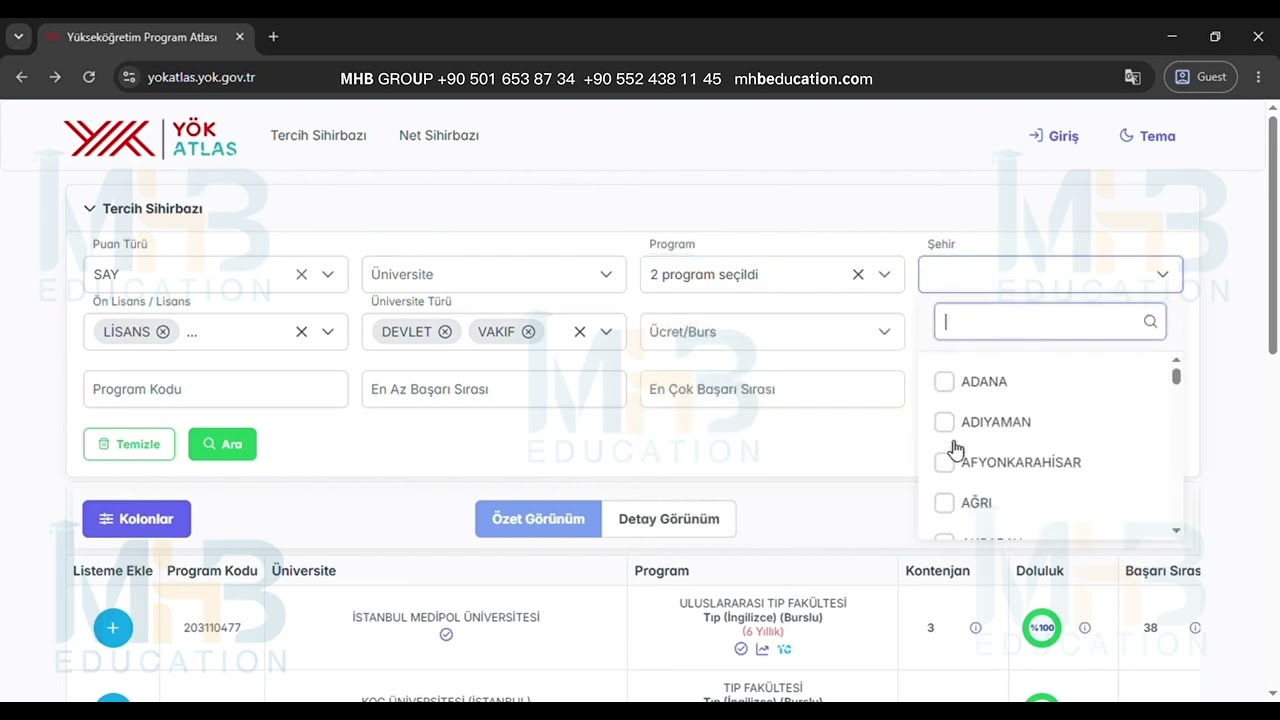The width and height of the screenshot is (1280, 720).
Task: Open the Üniversite Türü dropdown arrow
Action: [606, 332]
